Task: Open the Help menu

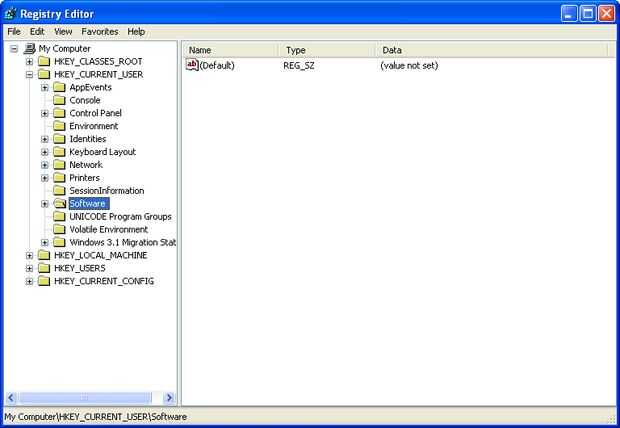Action: [x=136, y=32]
